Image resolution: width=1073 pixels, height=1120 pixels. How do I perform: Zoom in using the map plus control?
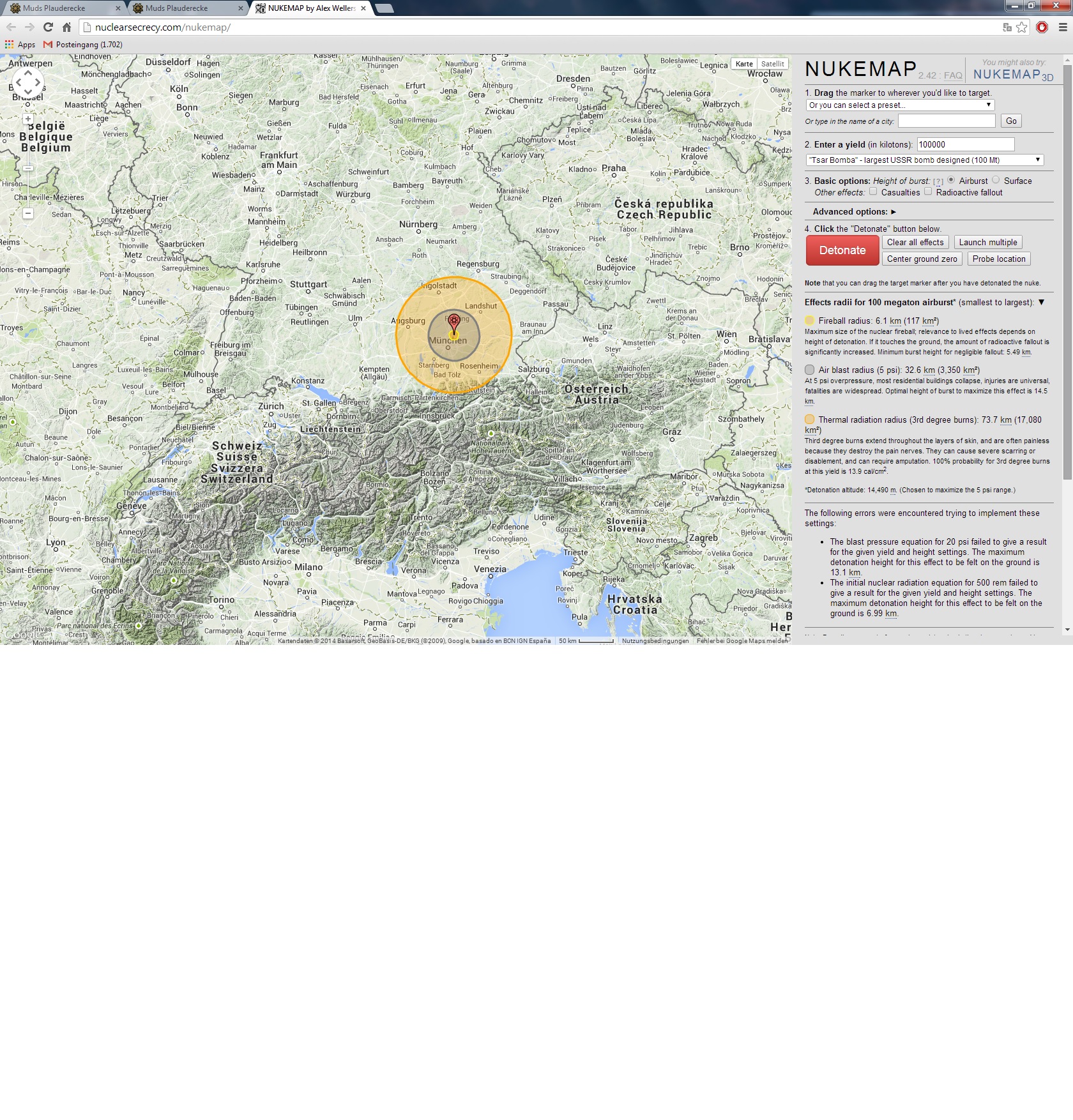pyautogui.click(x=28, y=119)
